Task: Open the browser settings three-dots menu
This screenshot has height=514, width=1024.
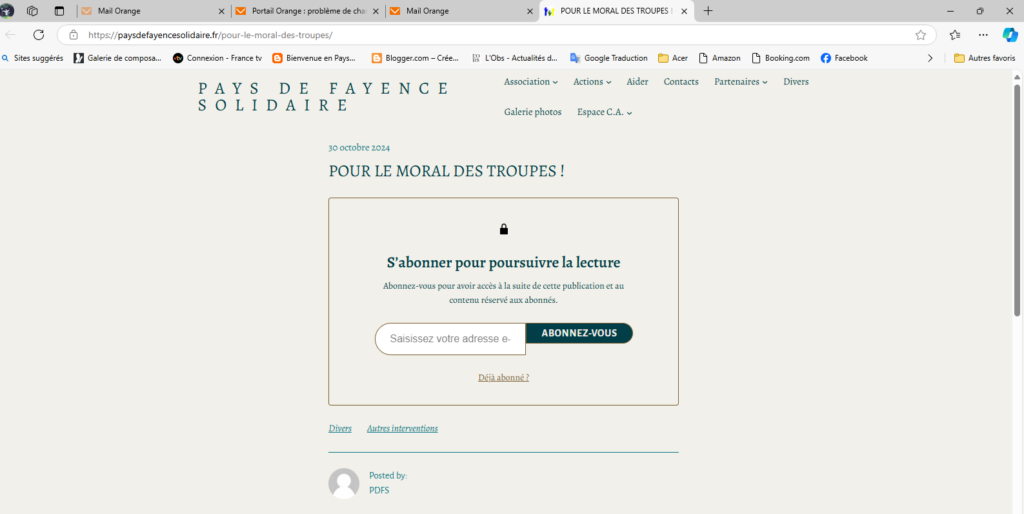Action: click(x=983, y=34)
